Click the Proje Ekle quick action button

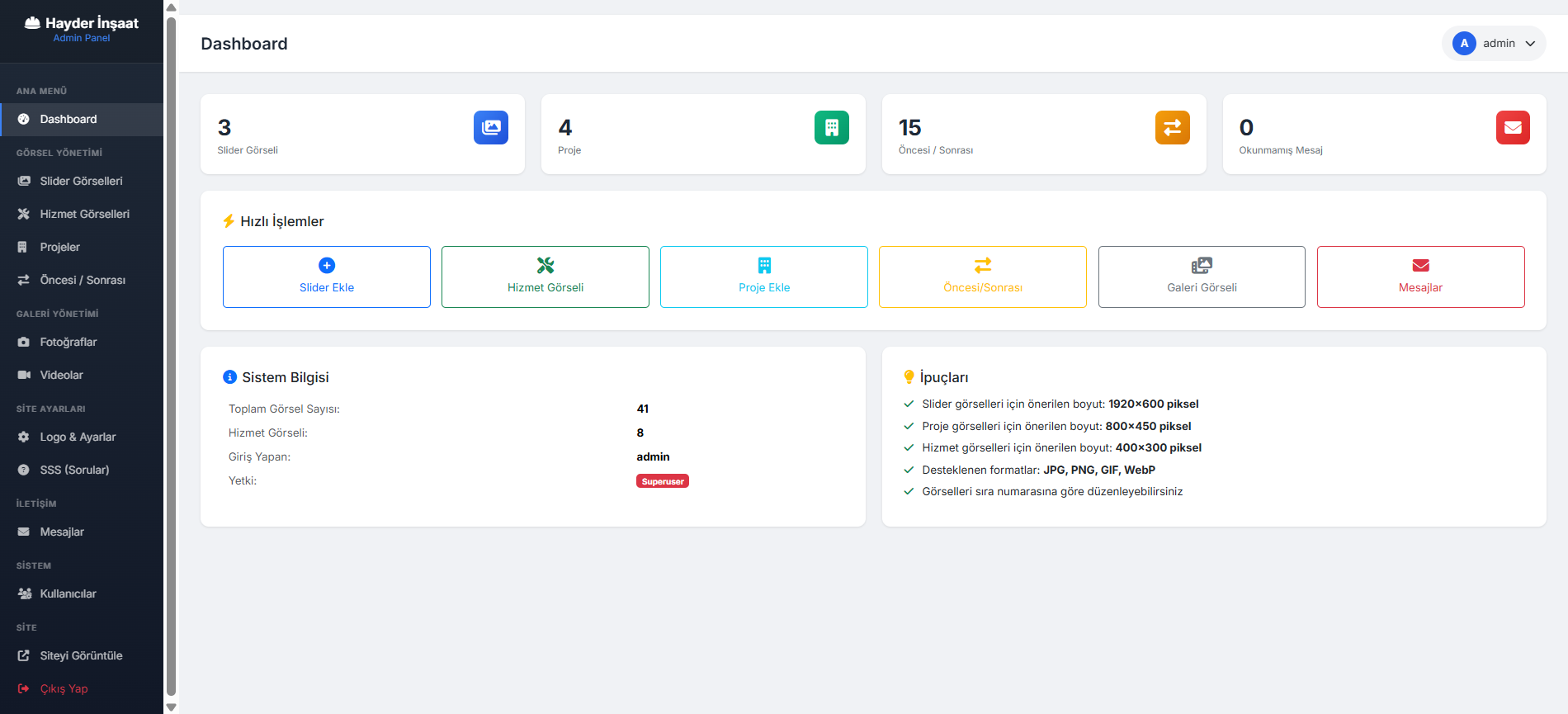coord(764,277)
